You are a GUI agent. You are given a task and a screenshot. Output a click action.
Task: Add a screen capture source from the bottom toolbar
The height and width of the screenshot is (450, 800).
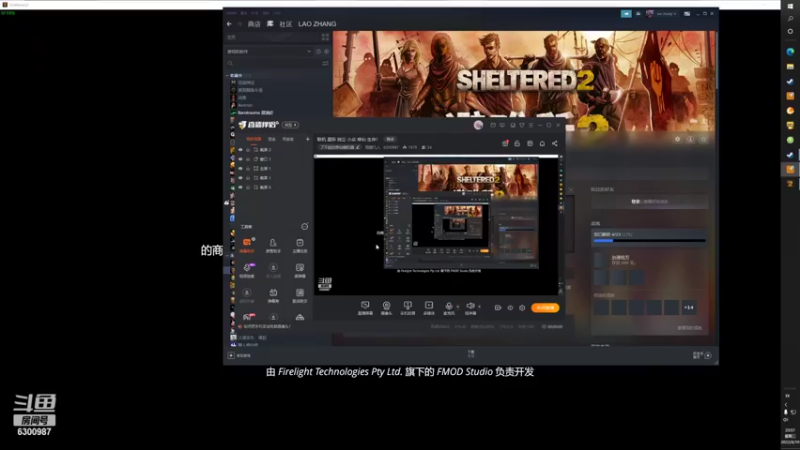coord(365,308)
